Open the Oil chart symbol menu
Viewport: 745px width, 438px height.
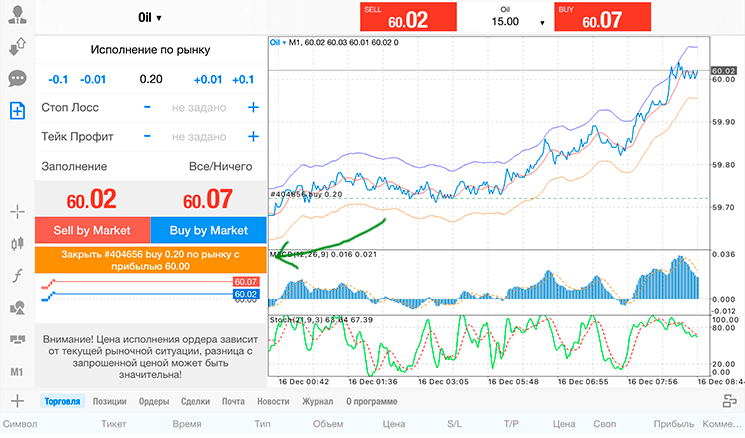[277, 42]
